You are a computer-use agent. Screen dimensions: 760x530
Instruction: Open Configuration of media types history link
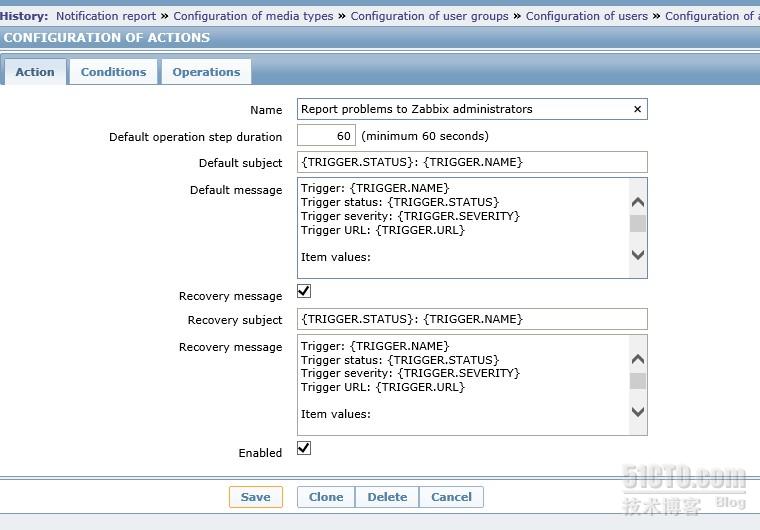coord(253,16)
